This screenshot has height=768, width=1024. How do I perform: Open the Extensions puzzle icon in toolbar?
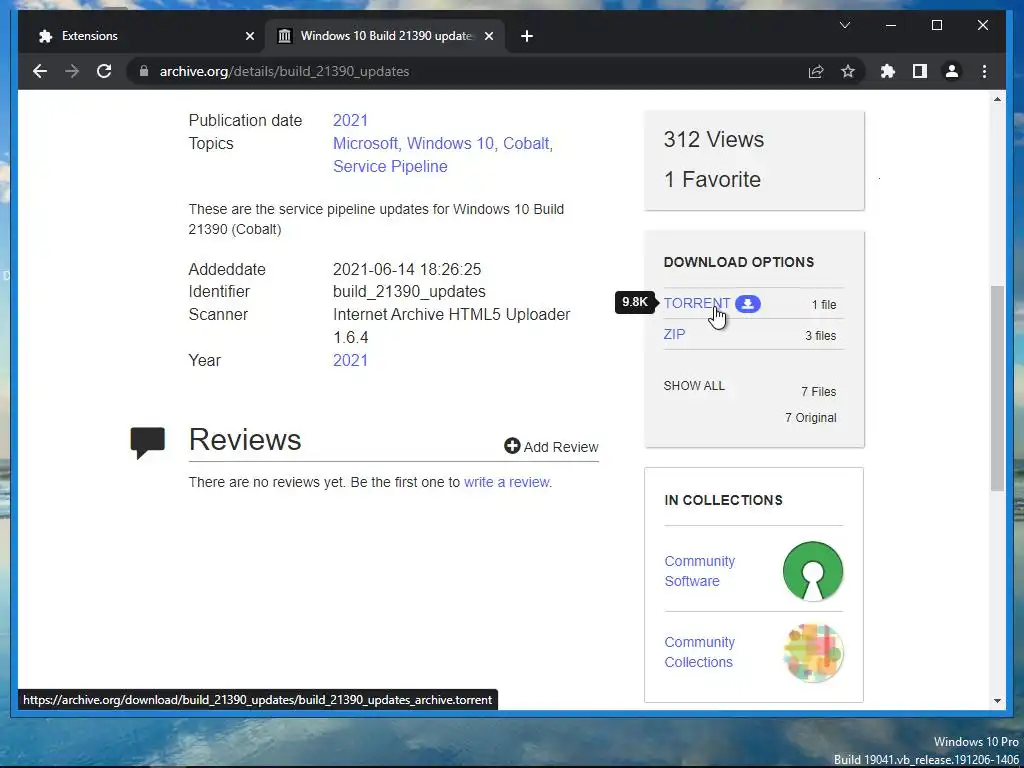tap(888, 71)
